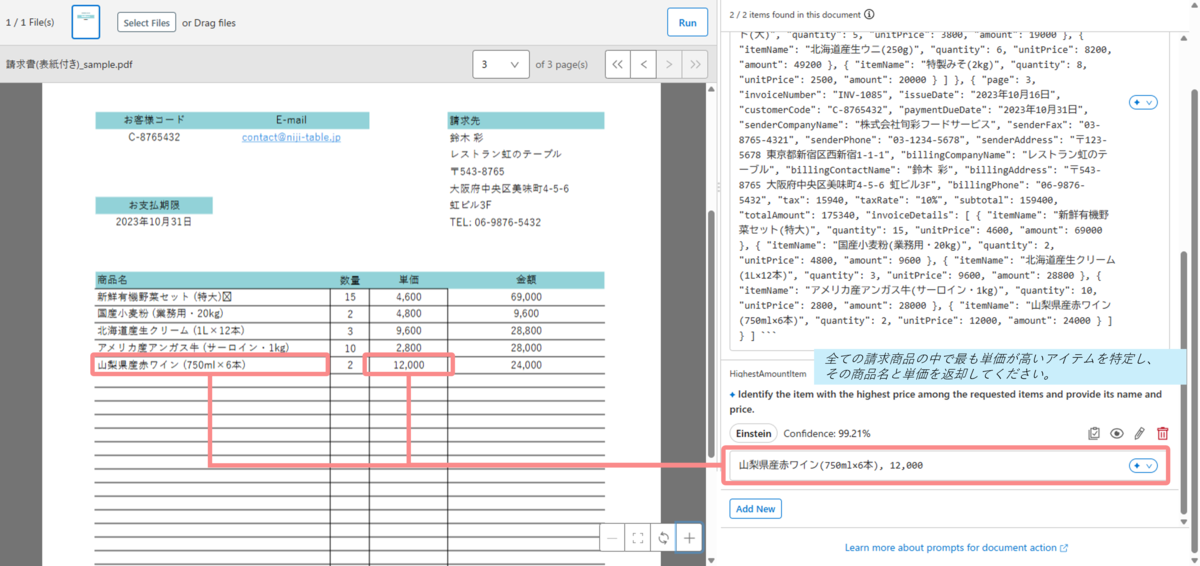
Task: Go to the previous page
Action: click(644, 64)
